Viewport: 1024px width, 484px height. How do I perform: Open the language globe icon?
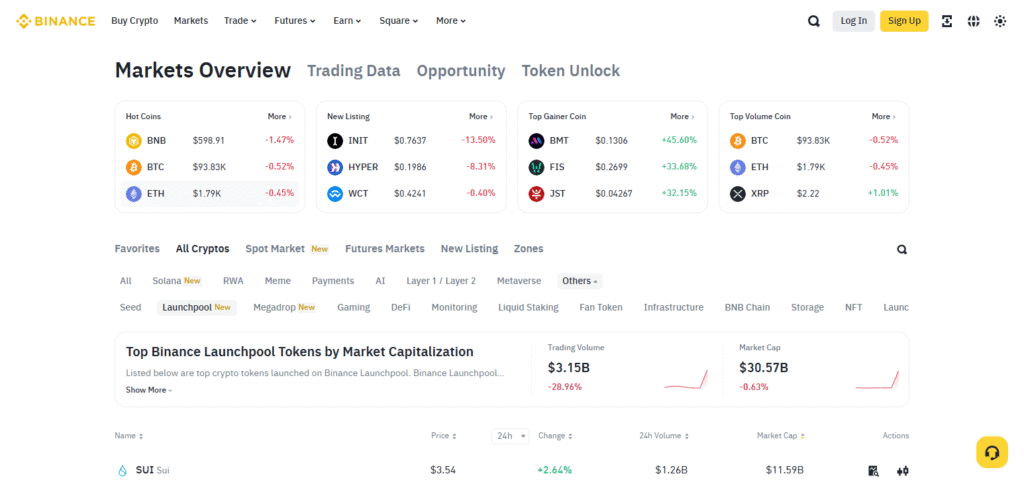(974, 21)
